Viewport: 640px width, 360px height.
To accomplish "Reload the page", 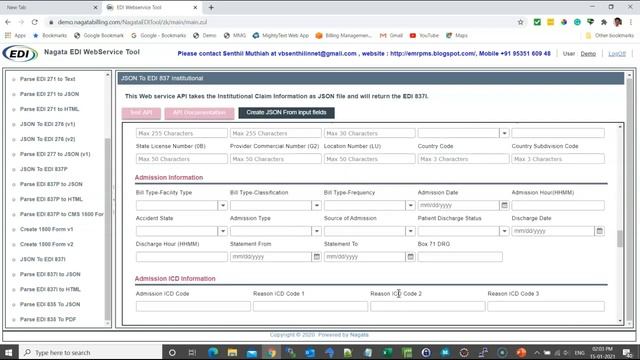I will (x=35, y=22).
